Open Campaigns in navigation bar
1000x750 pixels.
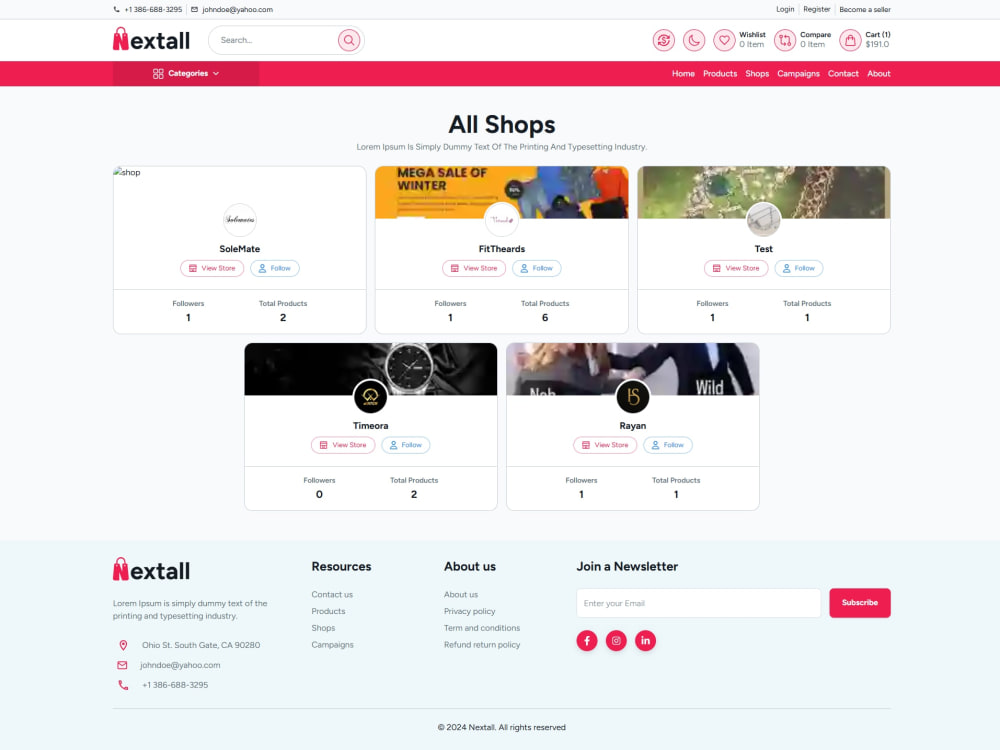[798, 73]
